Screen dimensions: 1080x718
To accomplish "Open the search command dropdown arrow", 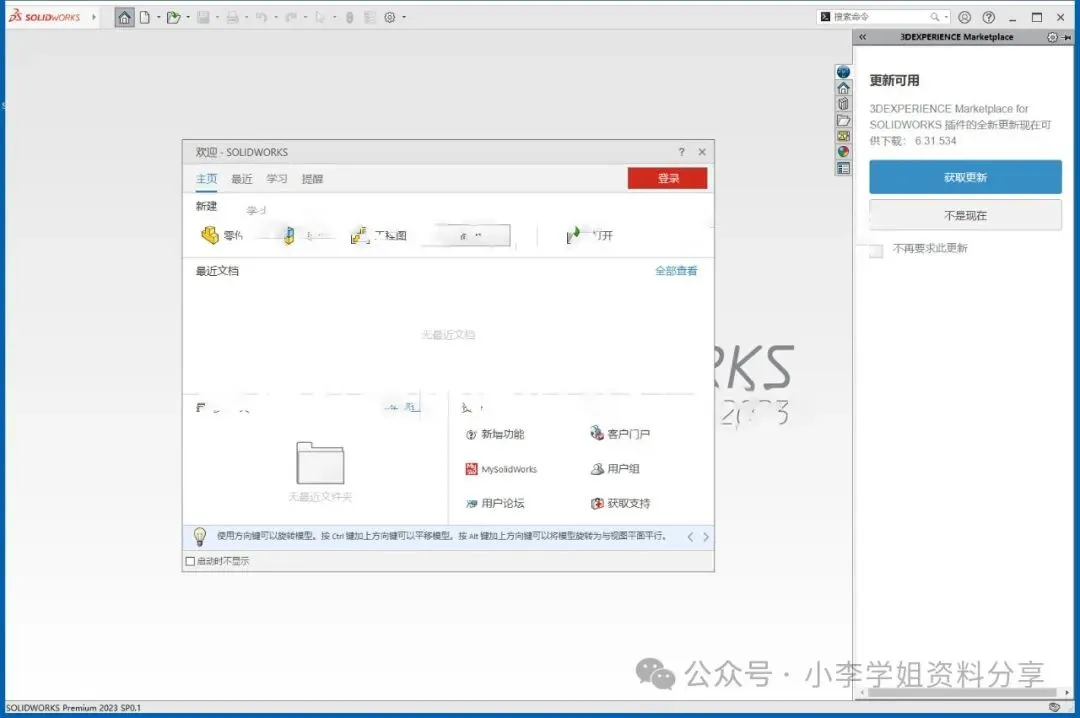I will [x=946, y=17].
